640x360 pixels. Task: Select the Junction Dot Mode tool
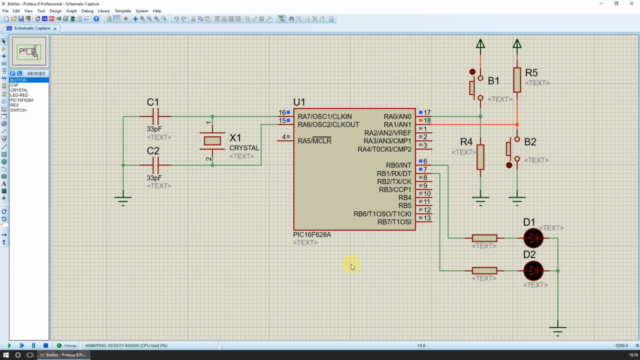tap(4, 56)
